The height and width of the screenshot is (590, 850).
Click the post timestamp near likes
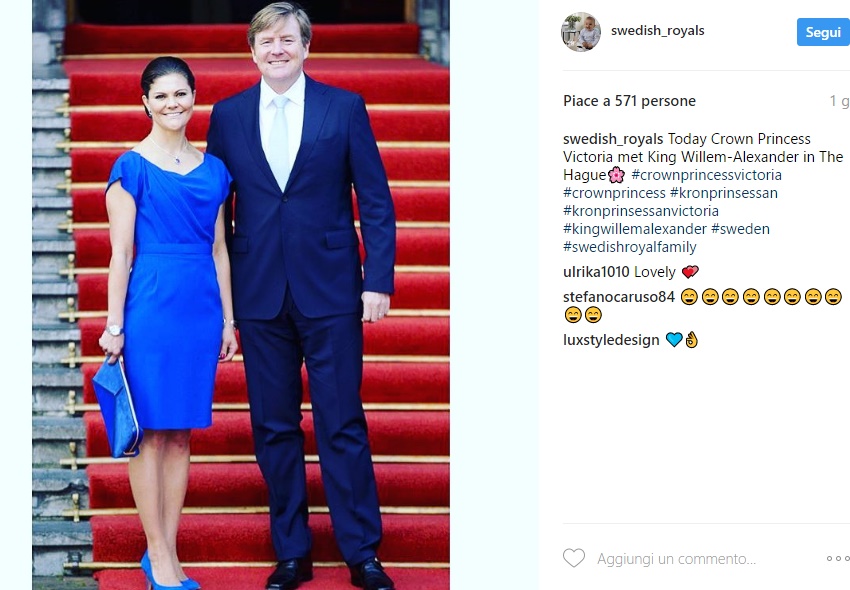coord(839,101)
